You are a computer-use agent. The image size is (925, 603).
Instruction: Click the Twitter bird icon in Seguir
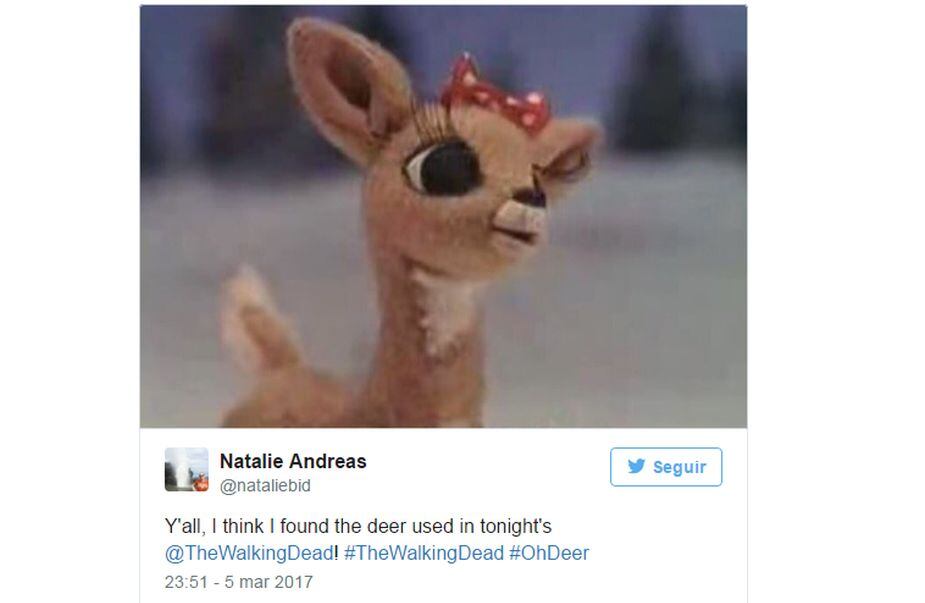[x=636, y=466]
